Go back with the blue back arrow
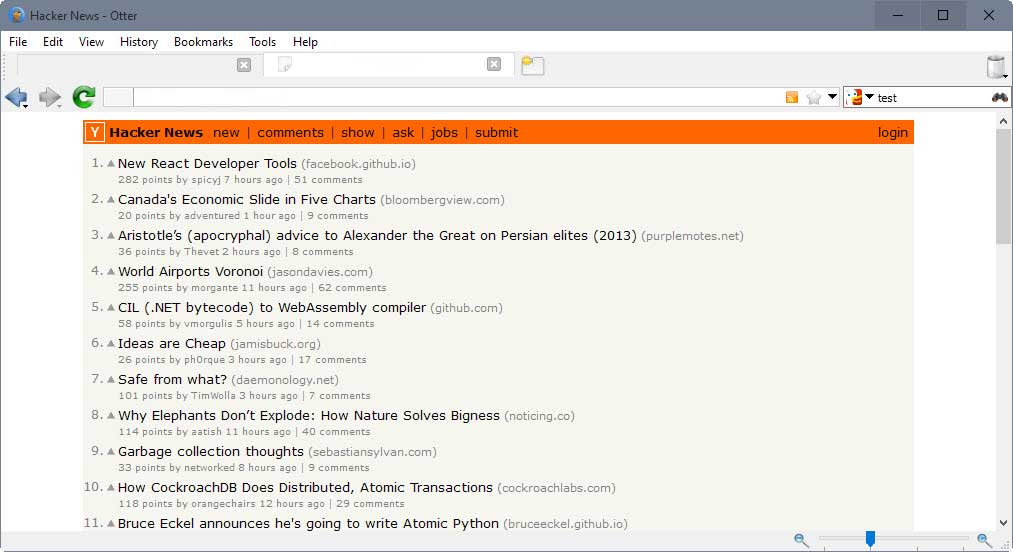Screen dimensions: 1013x552 click(x=16, y=98)
